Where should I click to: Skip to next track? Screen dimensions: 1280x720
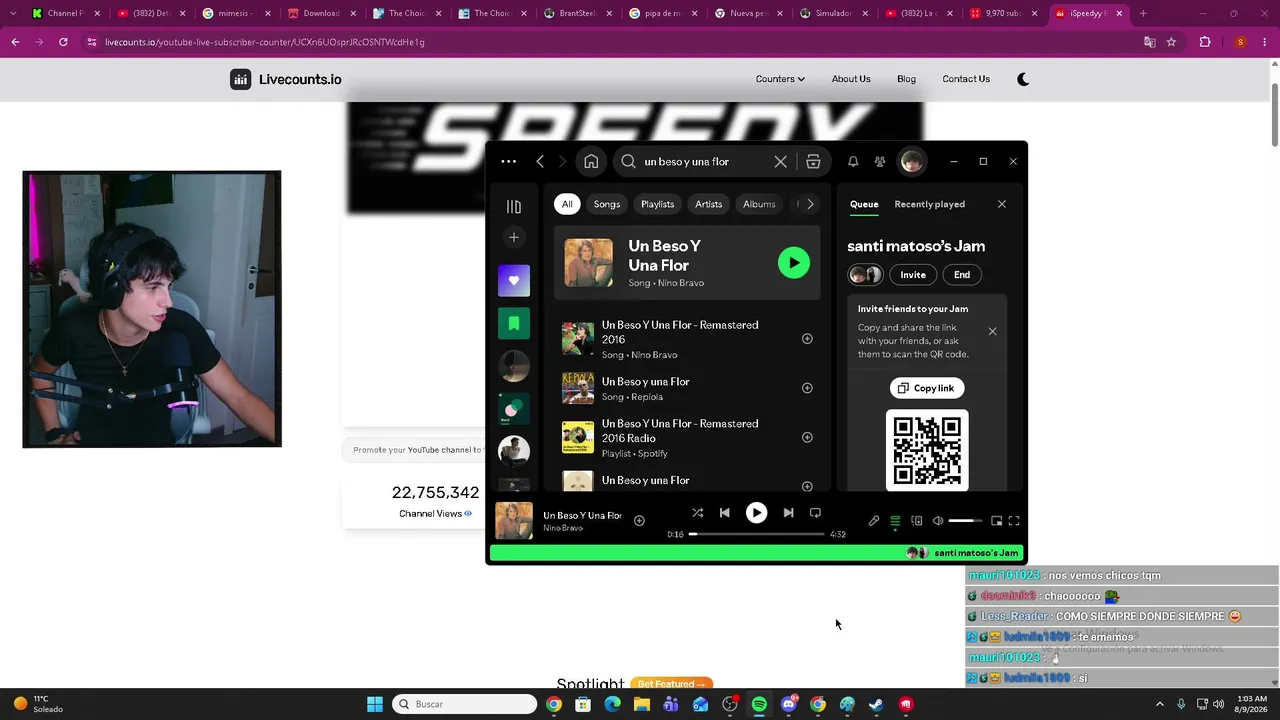click(788, 513)
